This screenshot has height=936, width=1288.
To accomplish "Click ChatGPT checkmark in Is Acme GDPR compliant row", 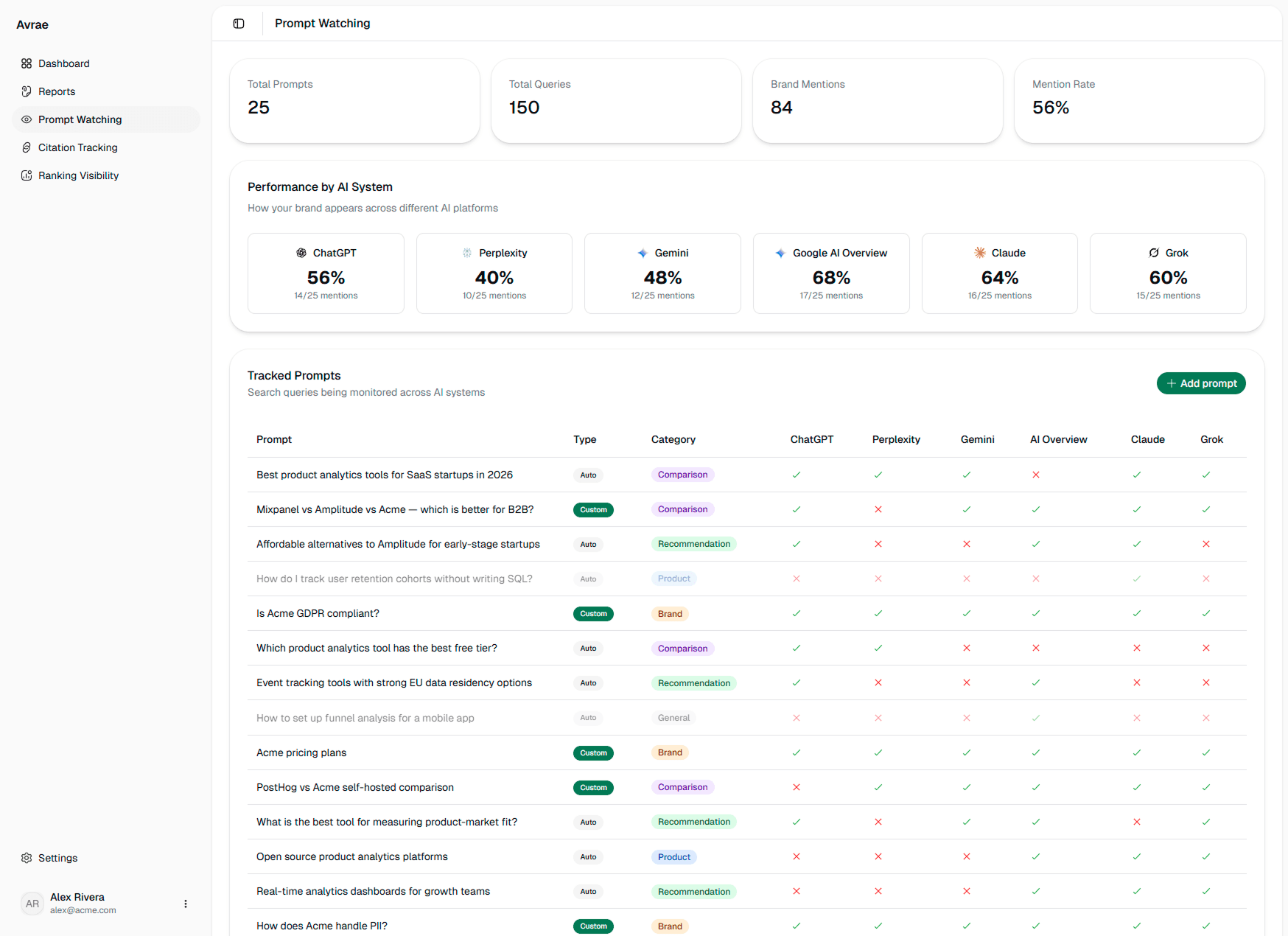I will pos(797,613).
